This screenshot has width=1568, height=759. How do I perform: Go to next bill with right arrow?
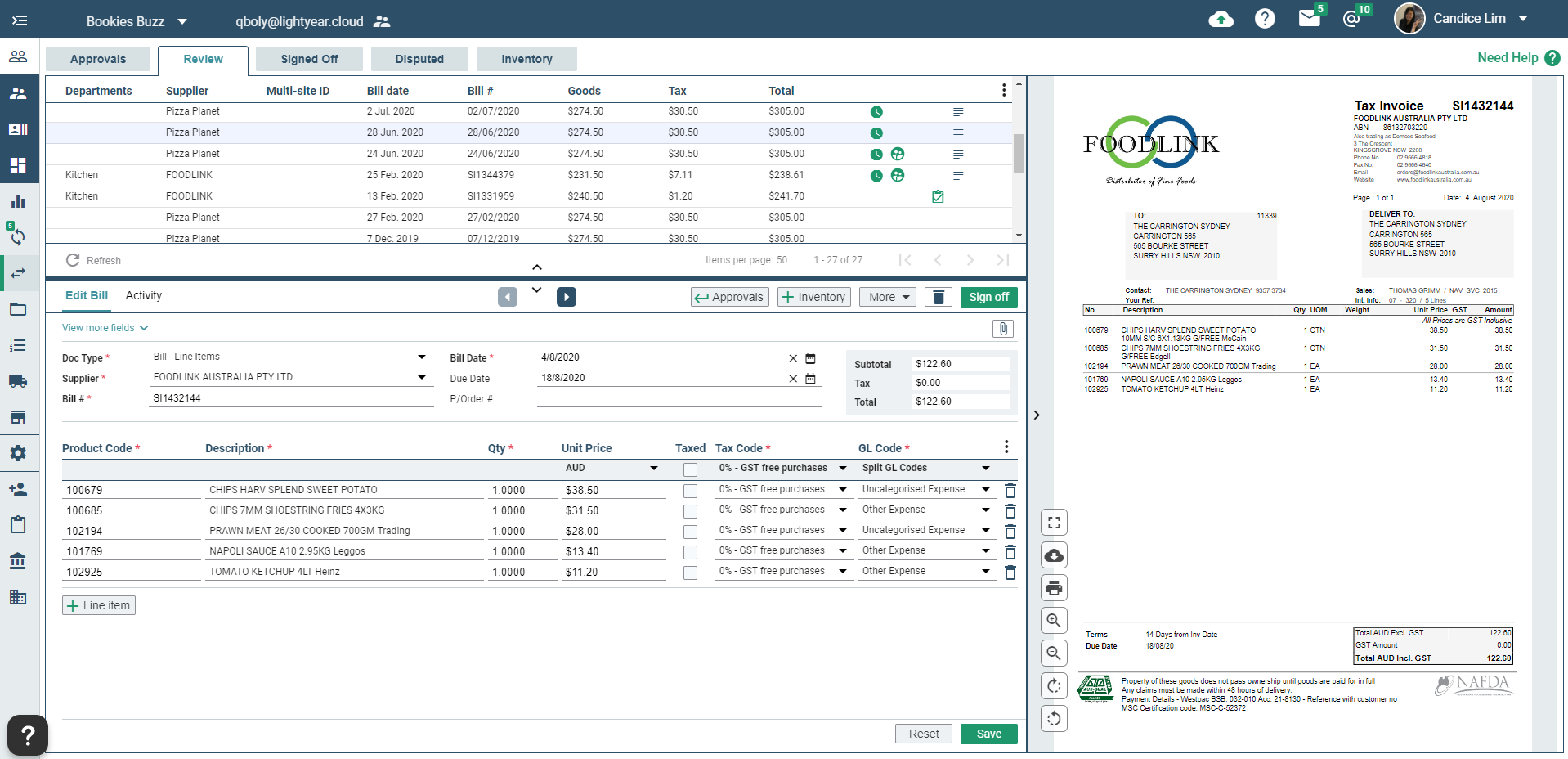pyautogui.click(x=567, y=297)
